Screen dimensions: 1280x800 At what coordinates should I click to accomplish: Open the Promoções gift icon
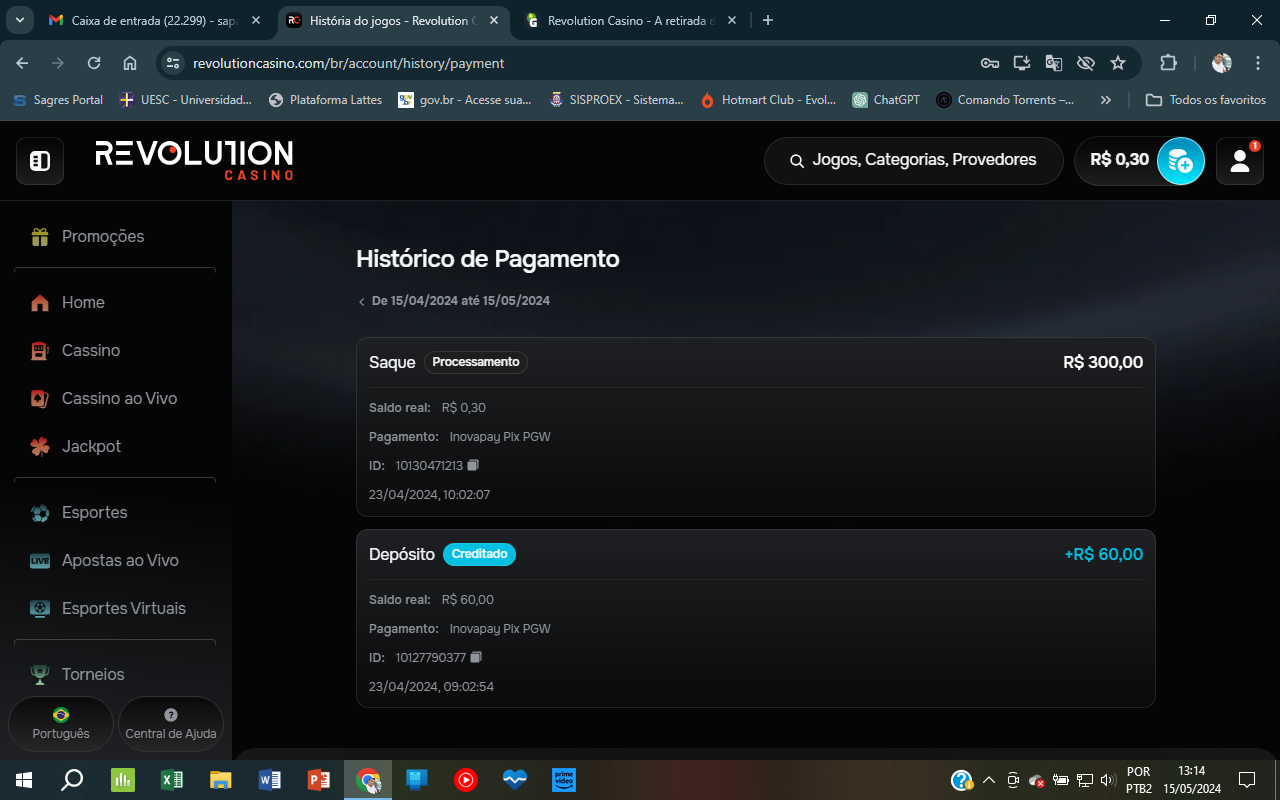38,236
